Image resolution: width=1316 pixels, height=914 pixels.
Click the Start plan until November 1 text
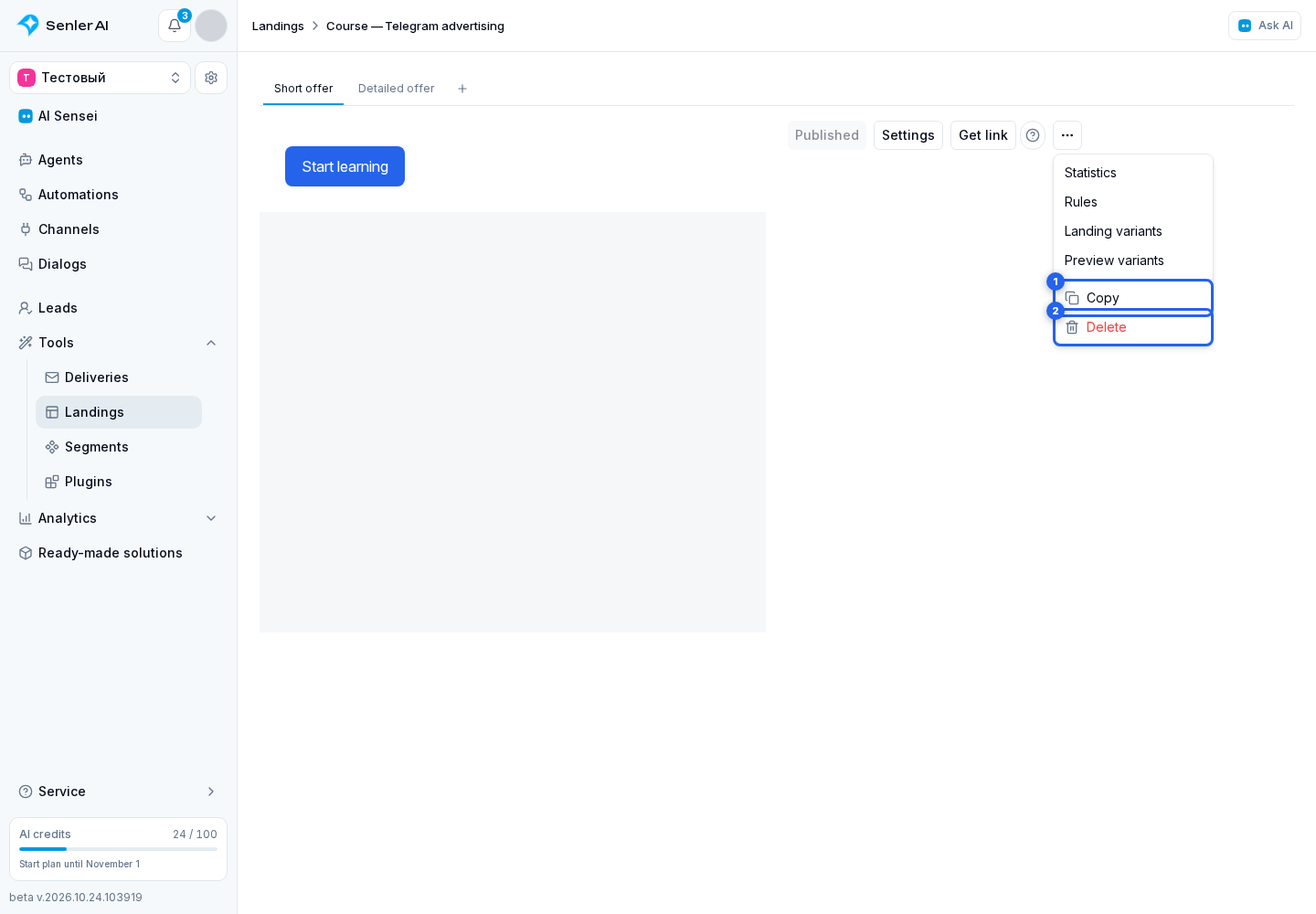click(80, 864)
